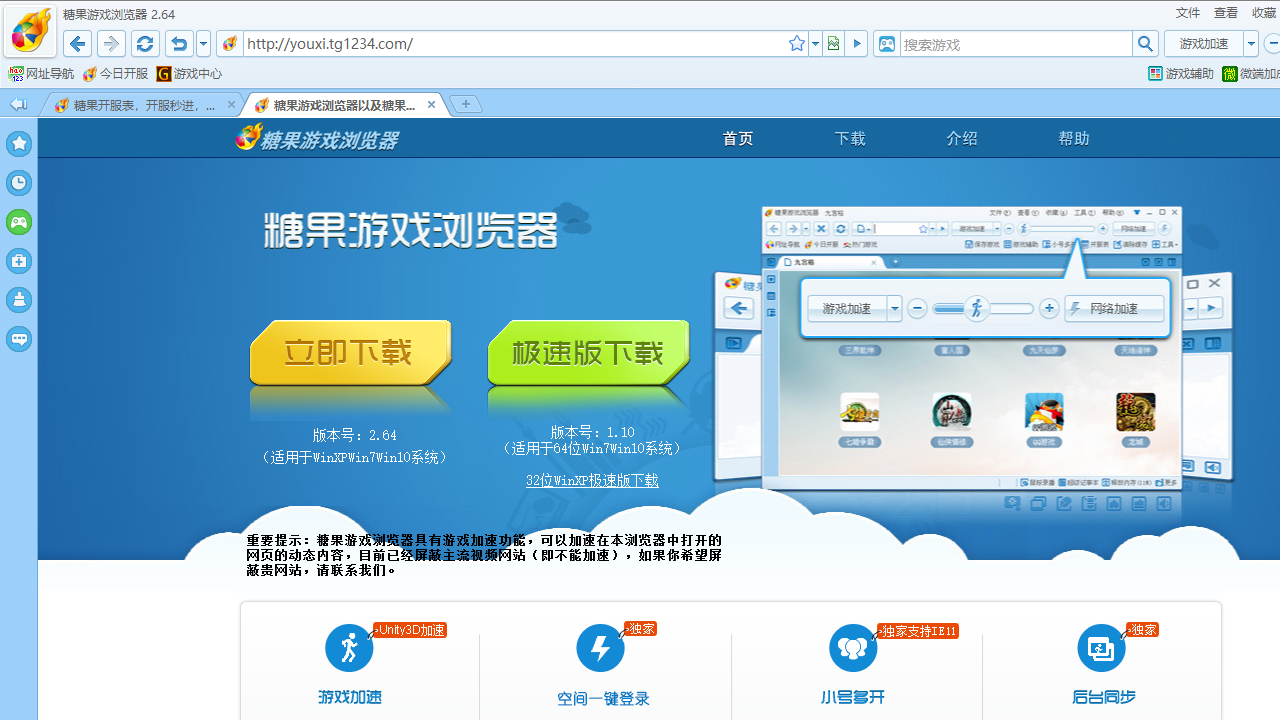This screenshot has width=1280, height=720.
Task: Click in the 搜索游戏 search field
Action: pyautogui.click(x=1015, y=44)
